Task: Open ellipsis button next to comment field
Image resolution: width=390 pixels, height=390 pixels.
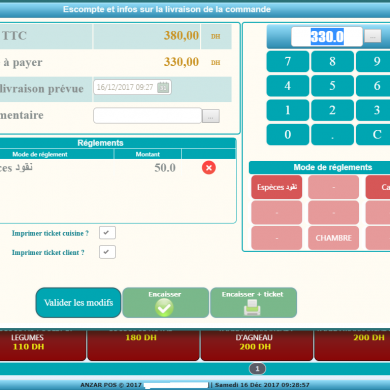Action: 211,116
